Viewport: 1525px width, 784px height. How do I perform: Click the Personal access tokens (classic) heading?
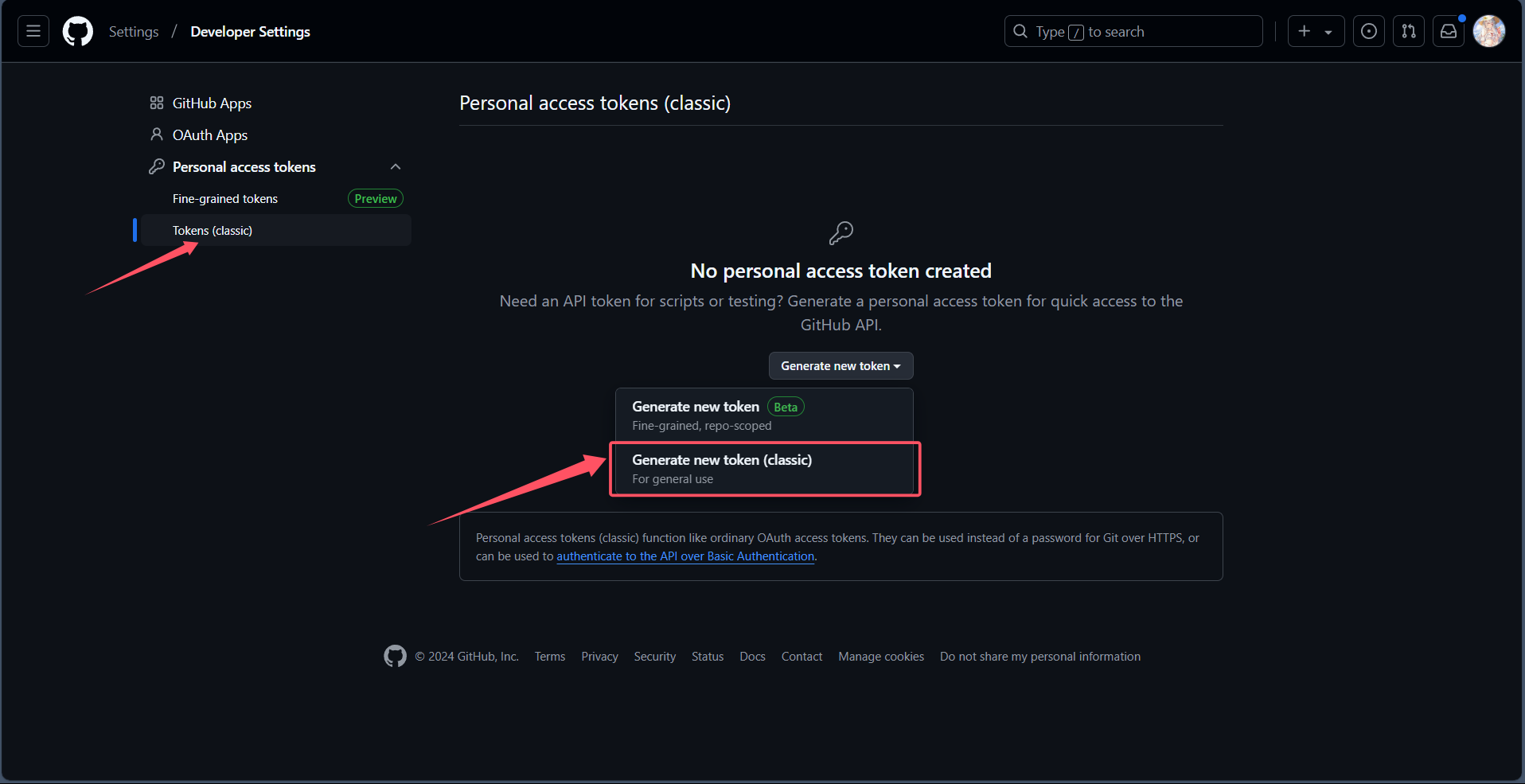[595, 103]
